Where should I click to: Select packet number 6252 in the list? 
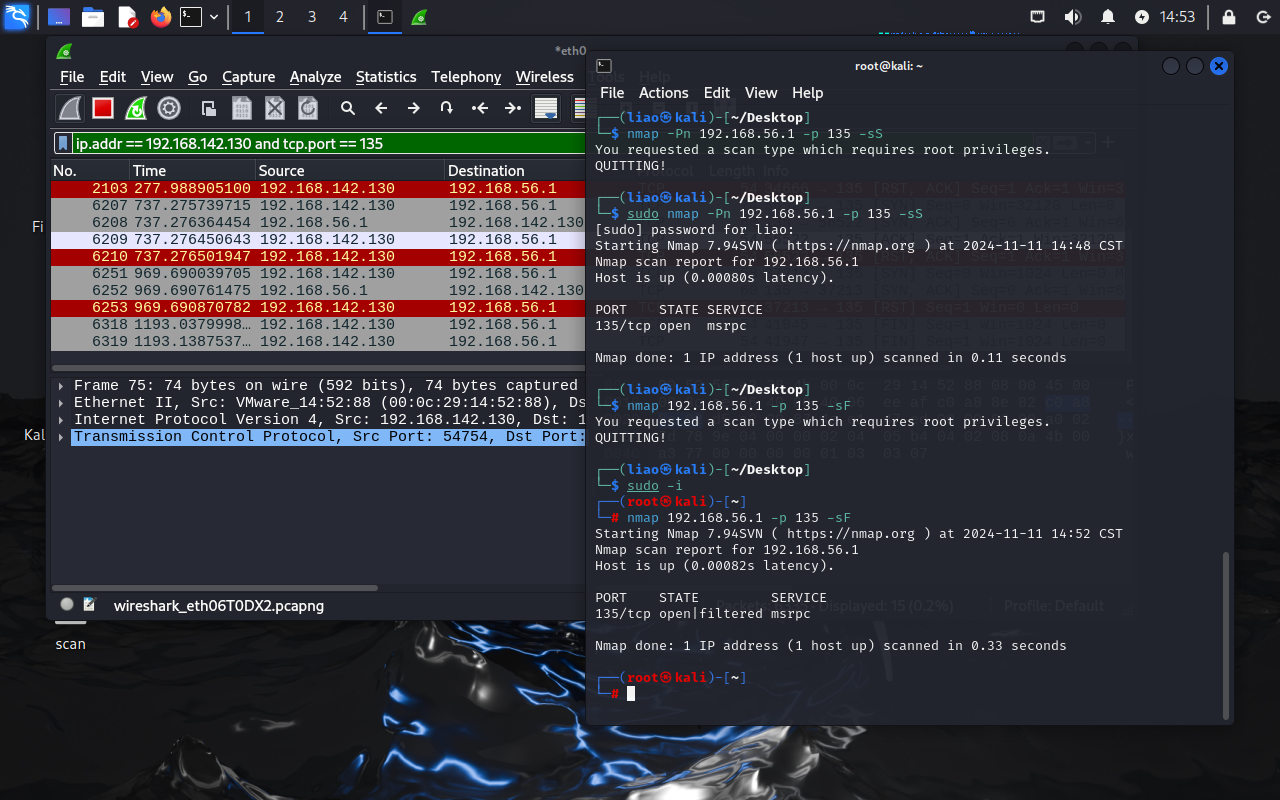coord(318,290)
